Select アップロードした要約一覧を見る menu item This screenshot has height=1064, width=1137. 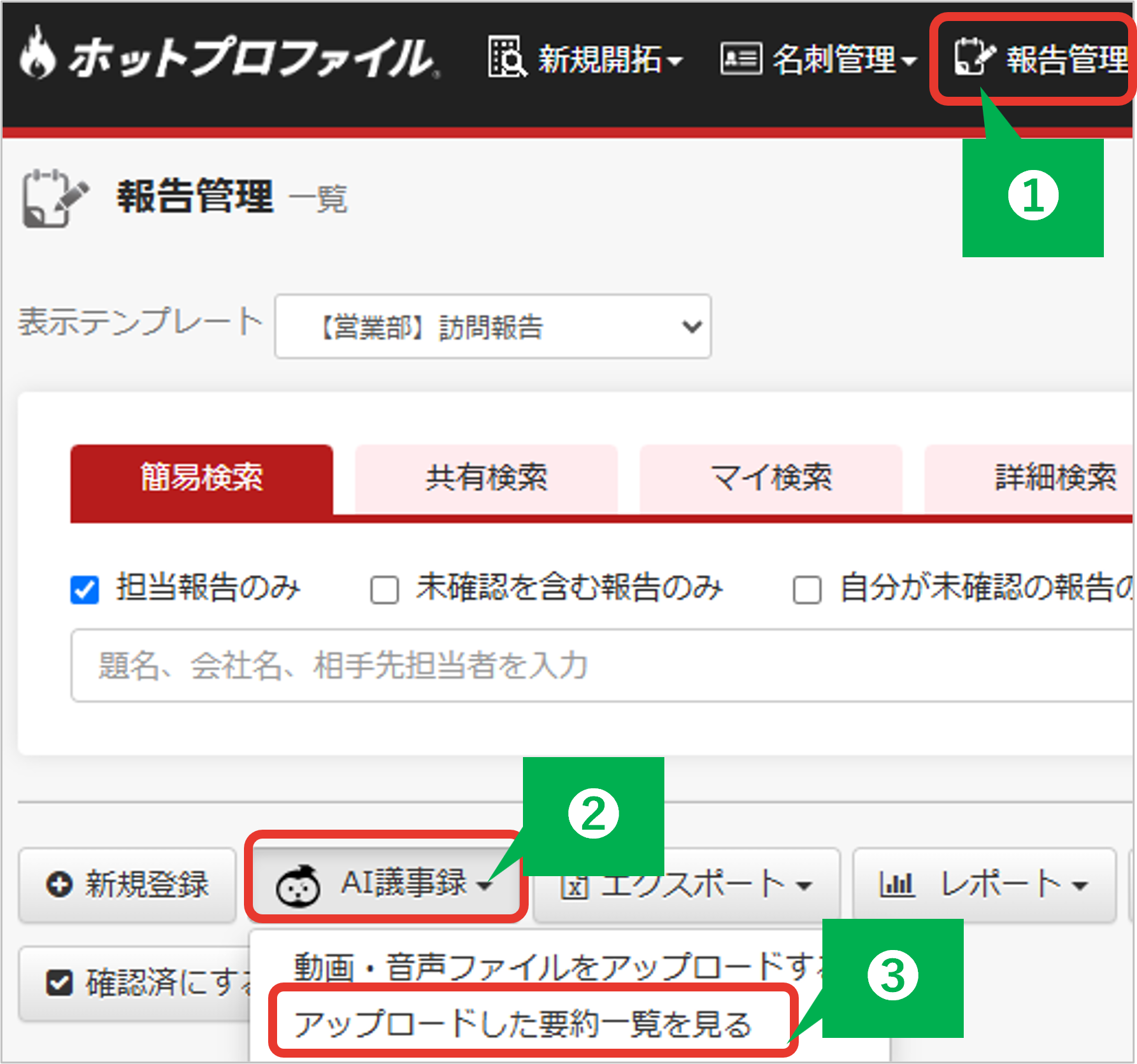pos(522,1023)
